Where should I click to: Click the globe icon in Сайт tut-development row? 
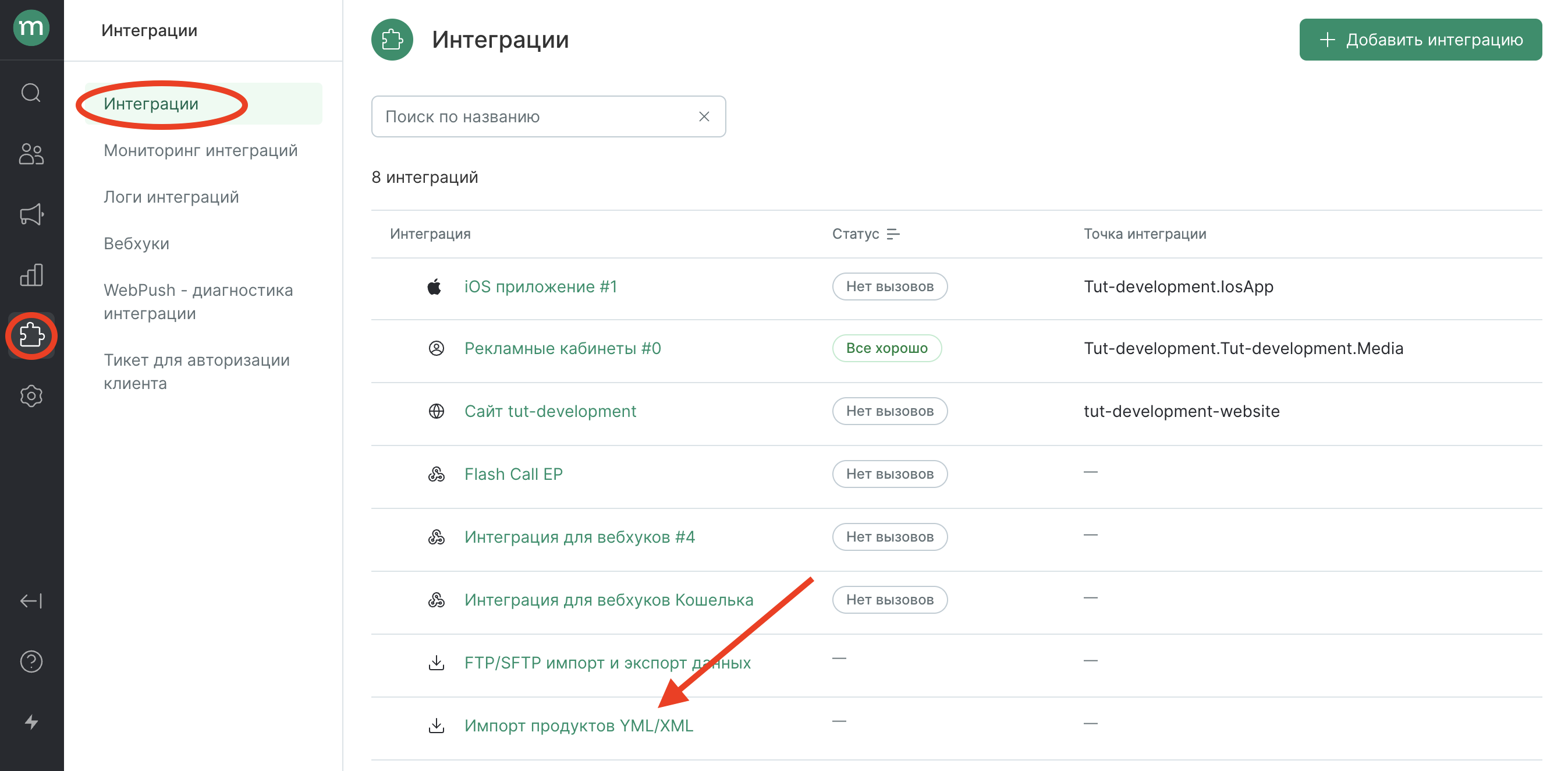click(437, 411)
